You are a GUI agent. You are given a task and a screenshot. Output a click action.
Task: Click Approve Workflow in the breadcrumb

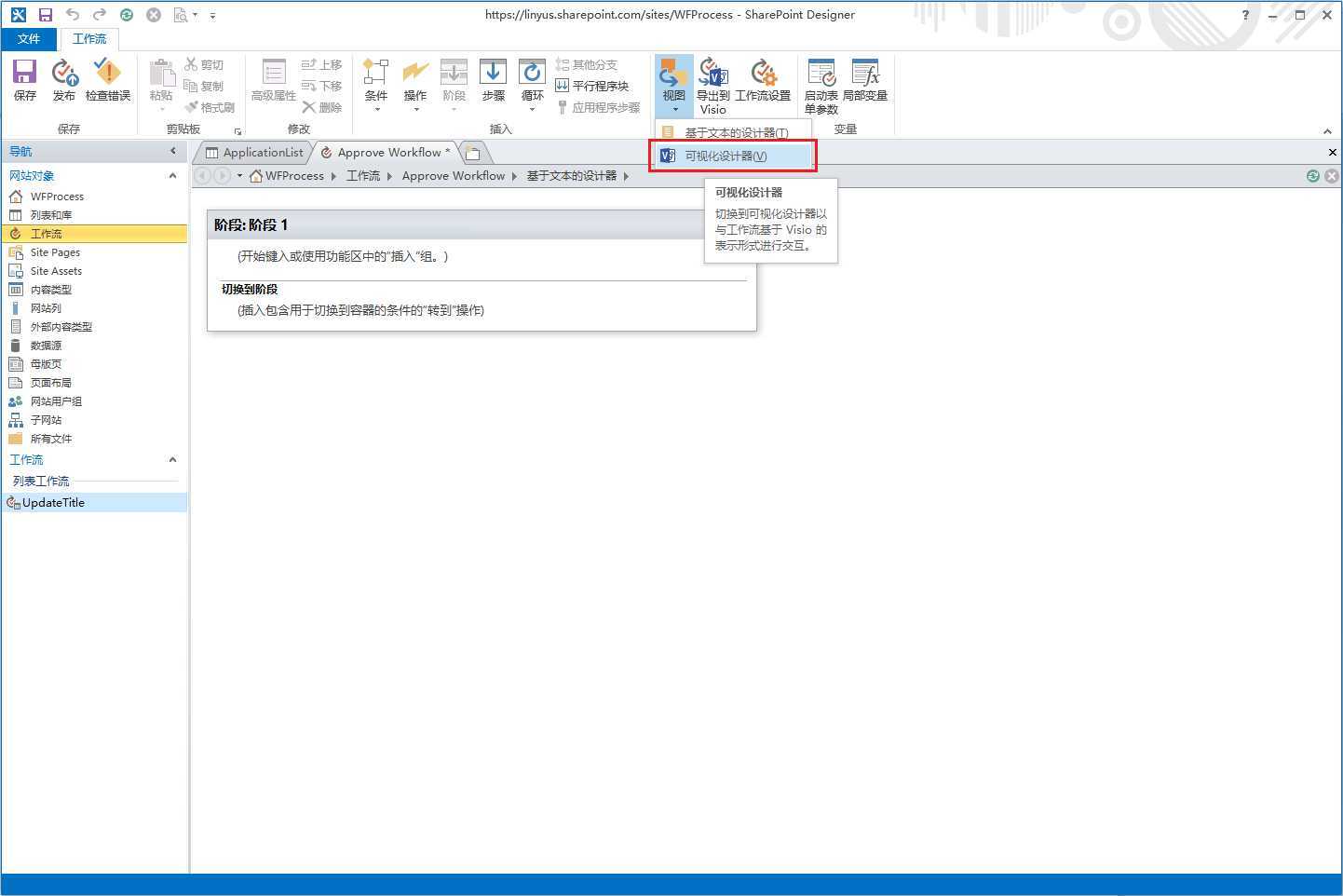(454, 176)
